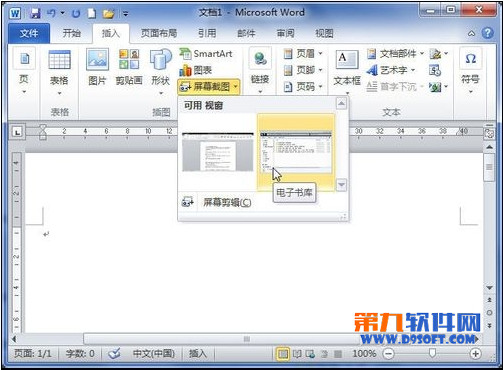Click word count 字数: 0

point(80,353)
